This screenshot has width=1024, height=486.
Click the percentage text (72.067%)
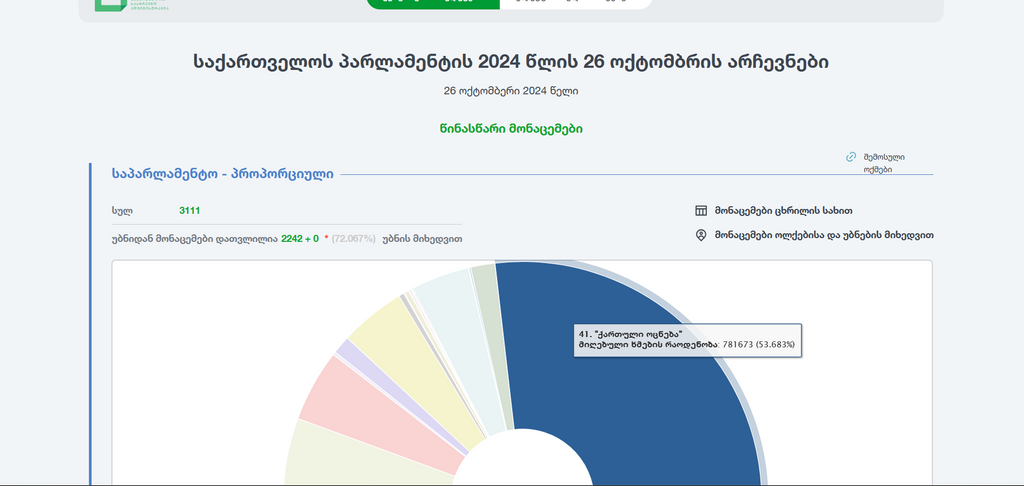click(353, 238)
